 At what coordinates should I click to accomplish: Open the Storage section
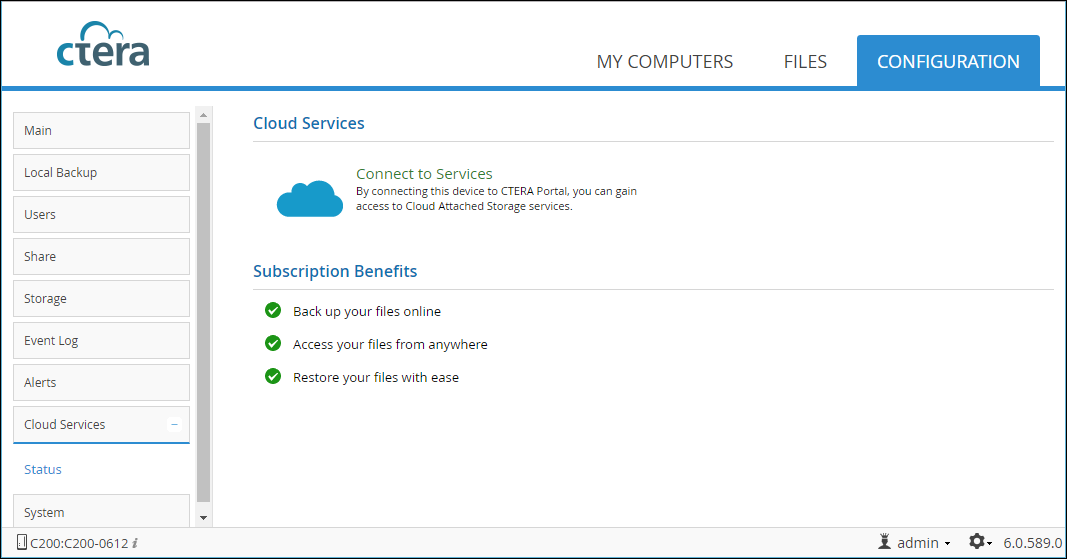pos(101,299)
